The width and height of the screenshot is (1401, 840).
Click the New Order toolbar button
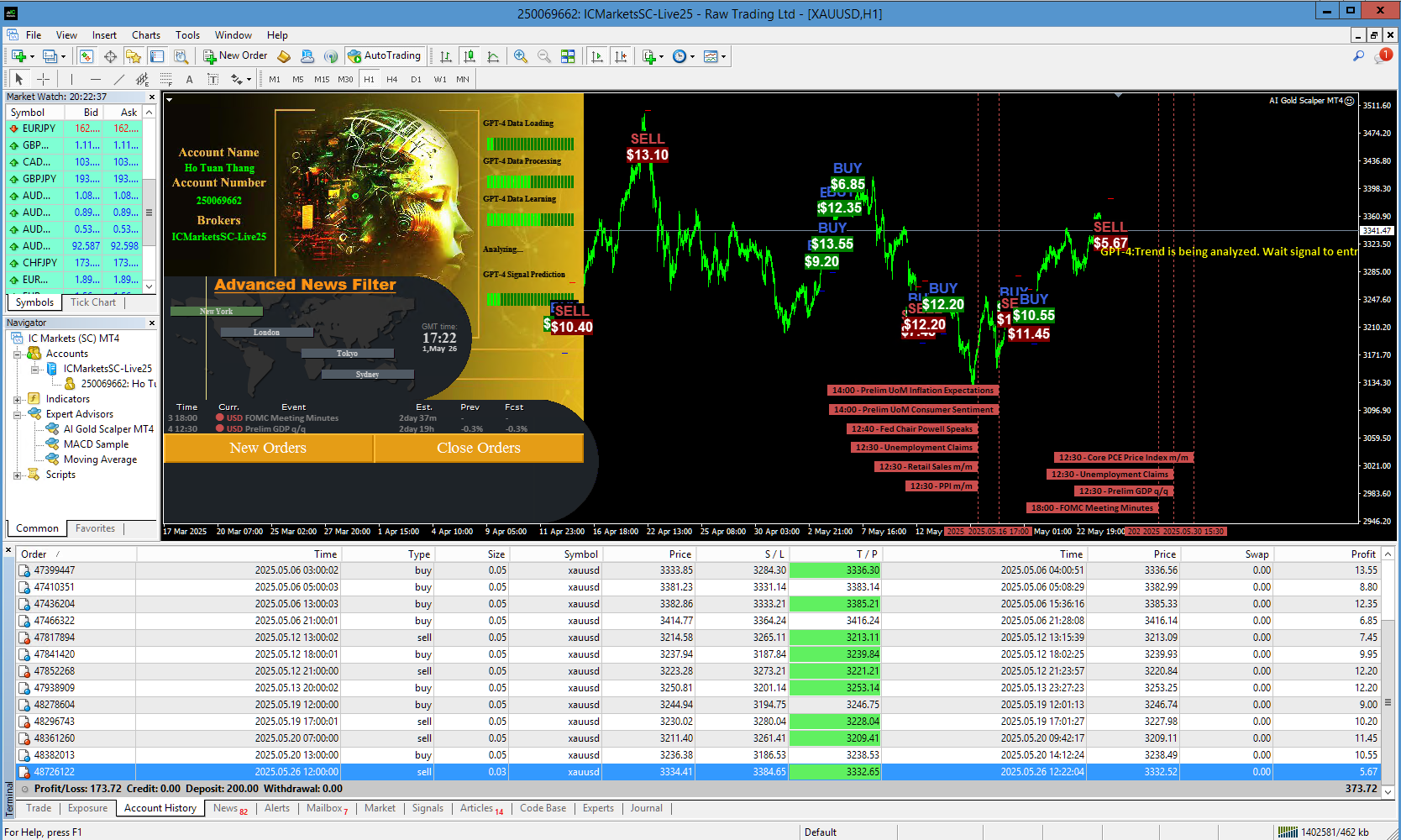point(235,56)
